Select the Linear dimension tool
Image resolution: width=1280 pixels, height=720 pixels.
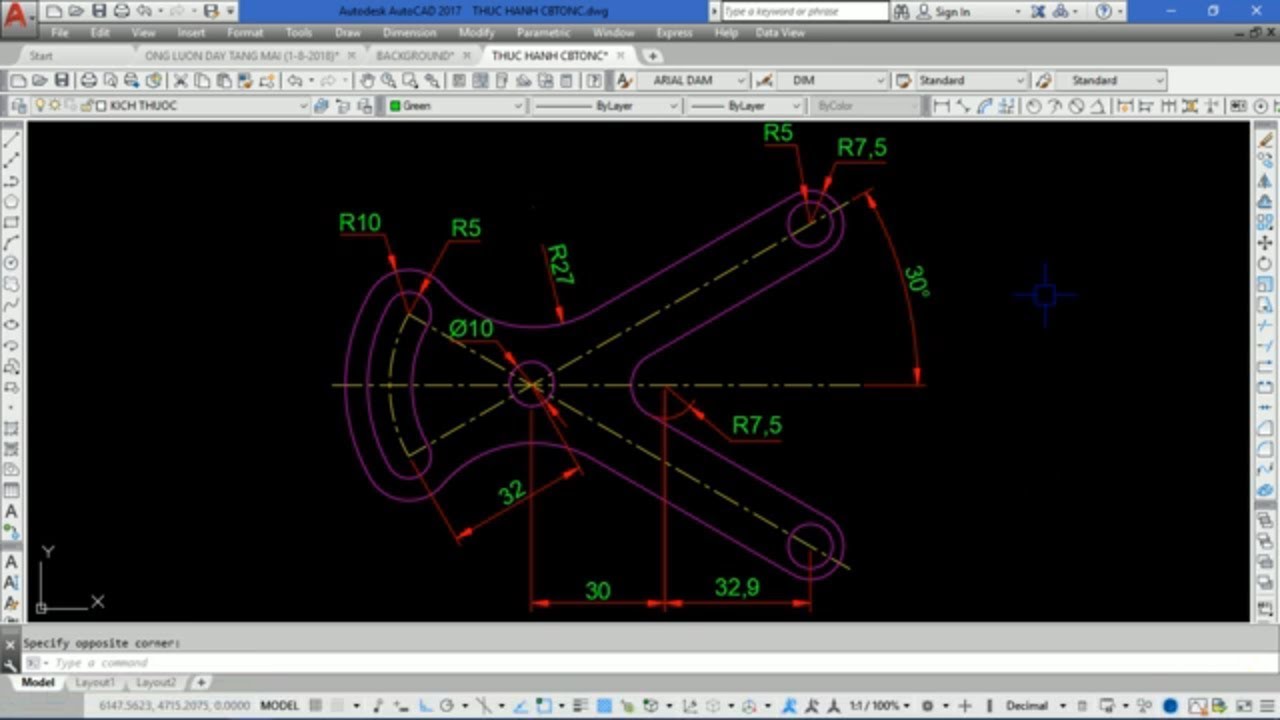click(x=941, y=105)
